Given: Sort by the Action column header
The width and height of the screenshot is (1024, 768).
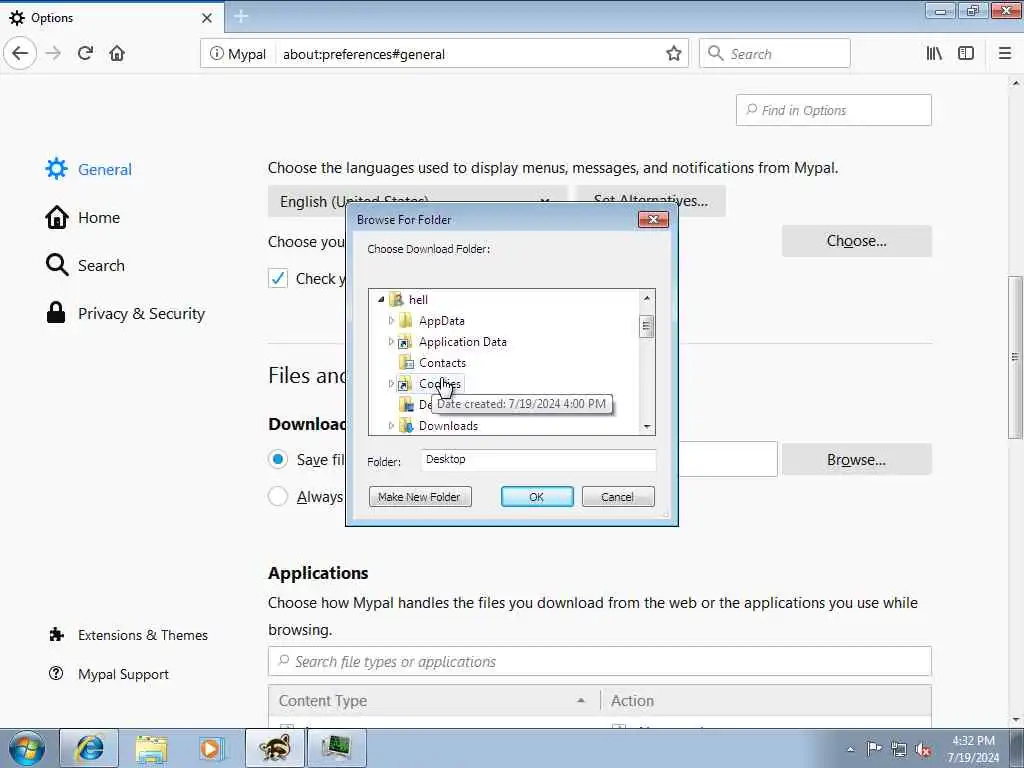Looking at the screenshot, I should pos(766,701).
